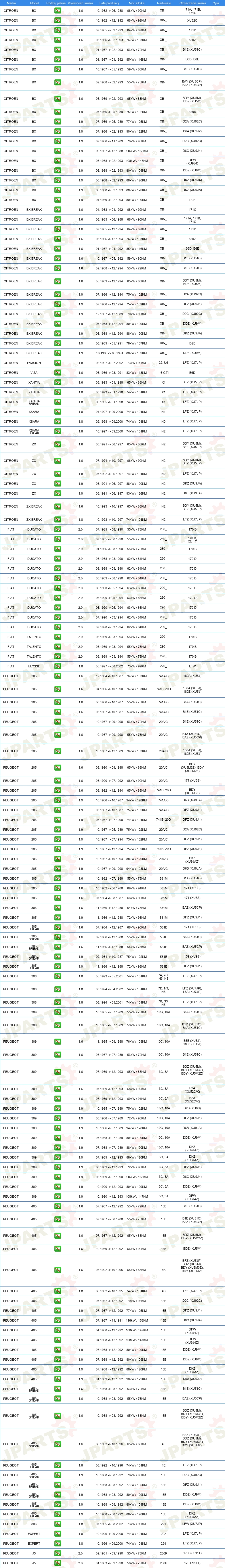Click the 'N0' body cell in the XSARA row
The width and height of the screenshot is (225, 1568).
point(163,421)
